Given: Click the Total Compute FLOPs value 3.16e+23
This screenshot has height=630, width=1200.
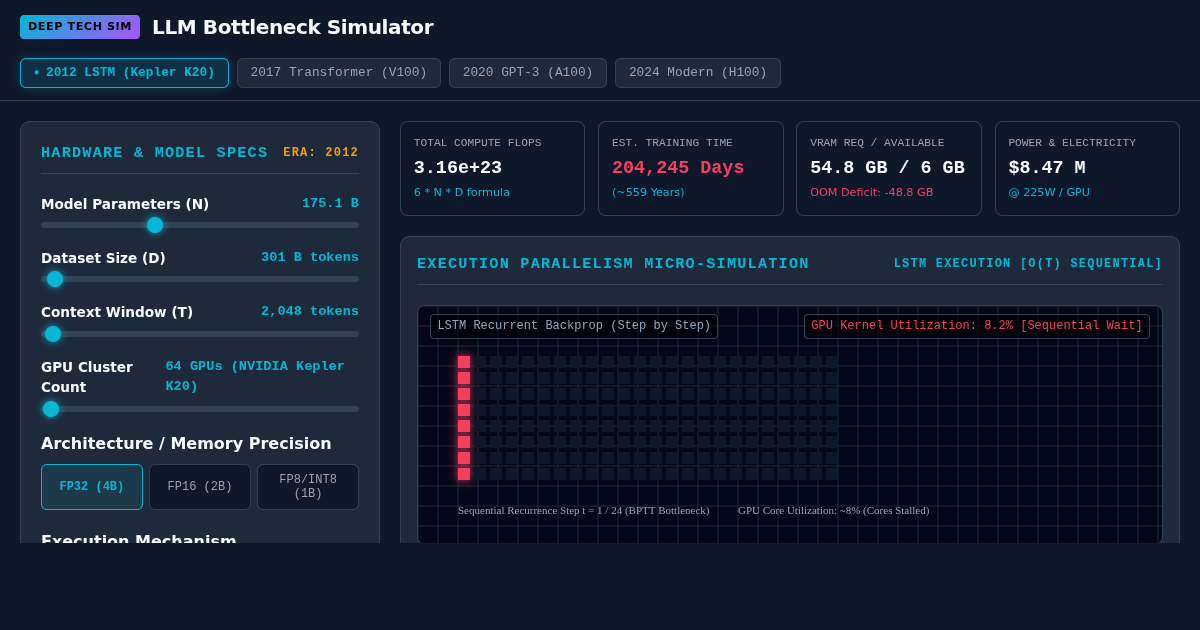Looking at the screenshot, I should coord(458,168).
